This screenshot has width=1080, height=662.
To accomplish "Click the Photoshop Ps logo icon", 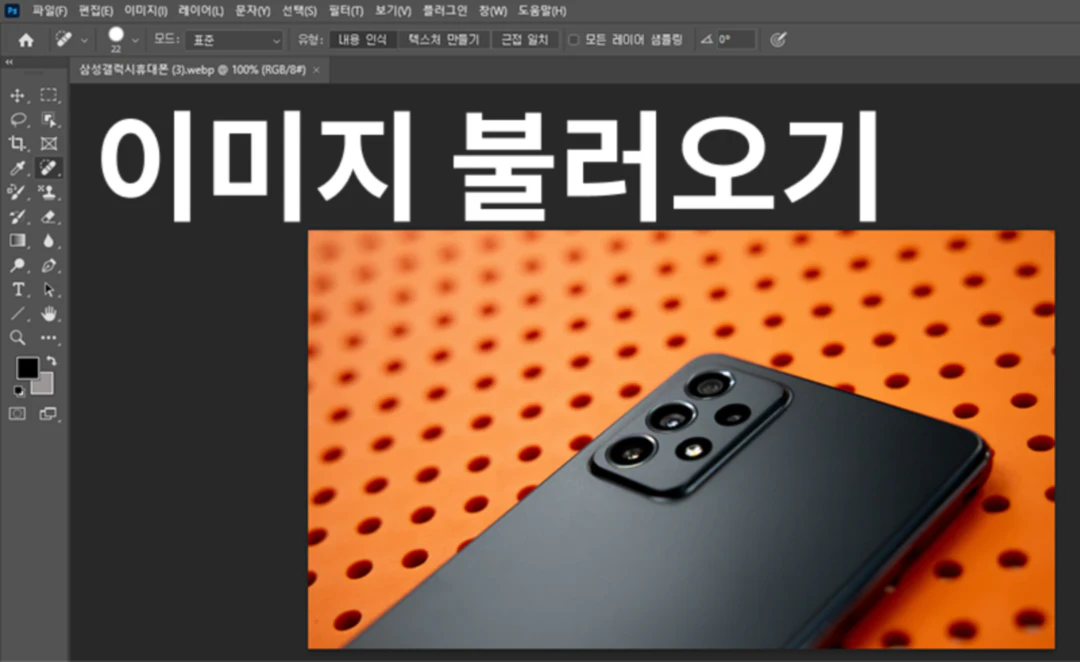I will pyautogui.click(x=12, y=10).
